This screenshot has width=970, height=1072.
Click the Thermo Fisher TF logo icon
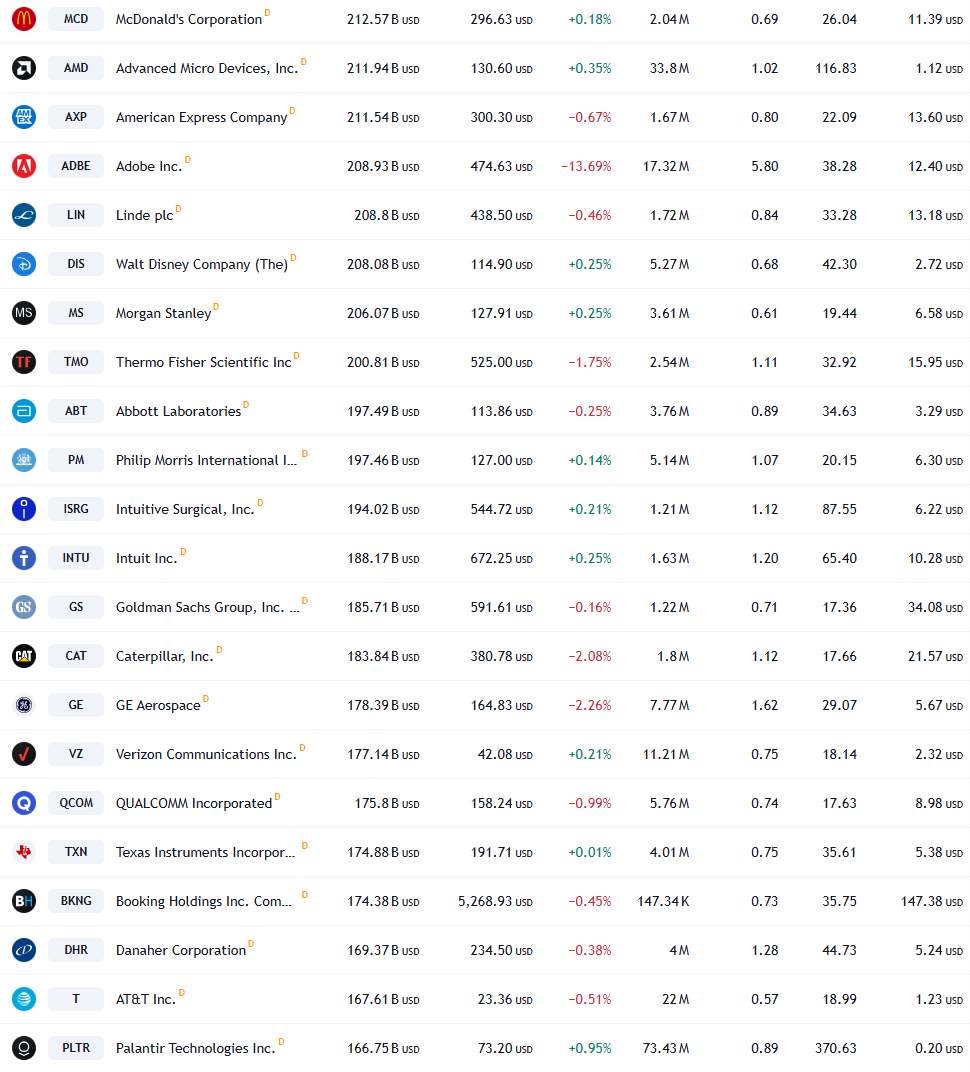[24, 362]
